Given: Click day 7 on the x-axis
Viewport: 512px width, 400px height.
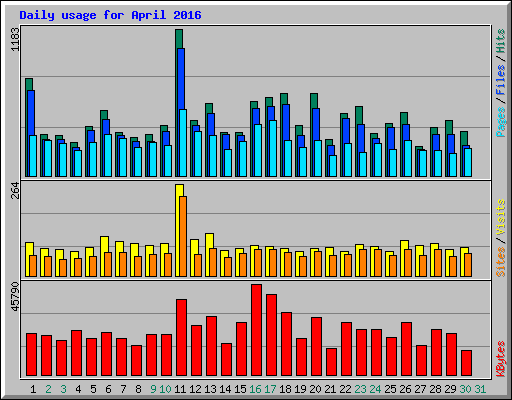Looking at the screenshot, I should pyautogui.click(x=123, y=389).
